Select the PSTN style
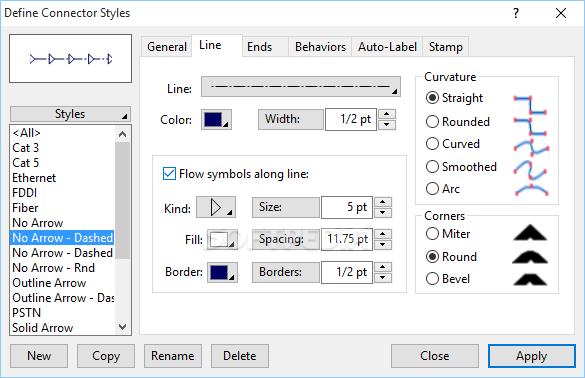 pyautogui.click(x=62, y=313)
